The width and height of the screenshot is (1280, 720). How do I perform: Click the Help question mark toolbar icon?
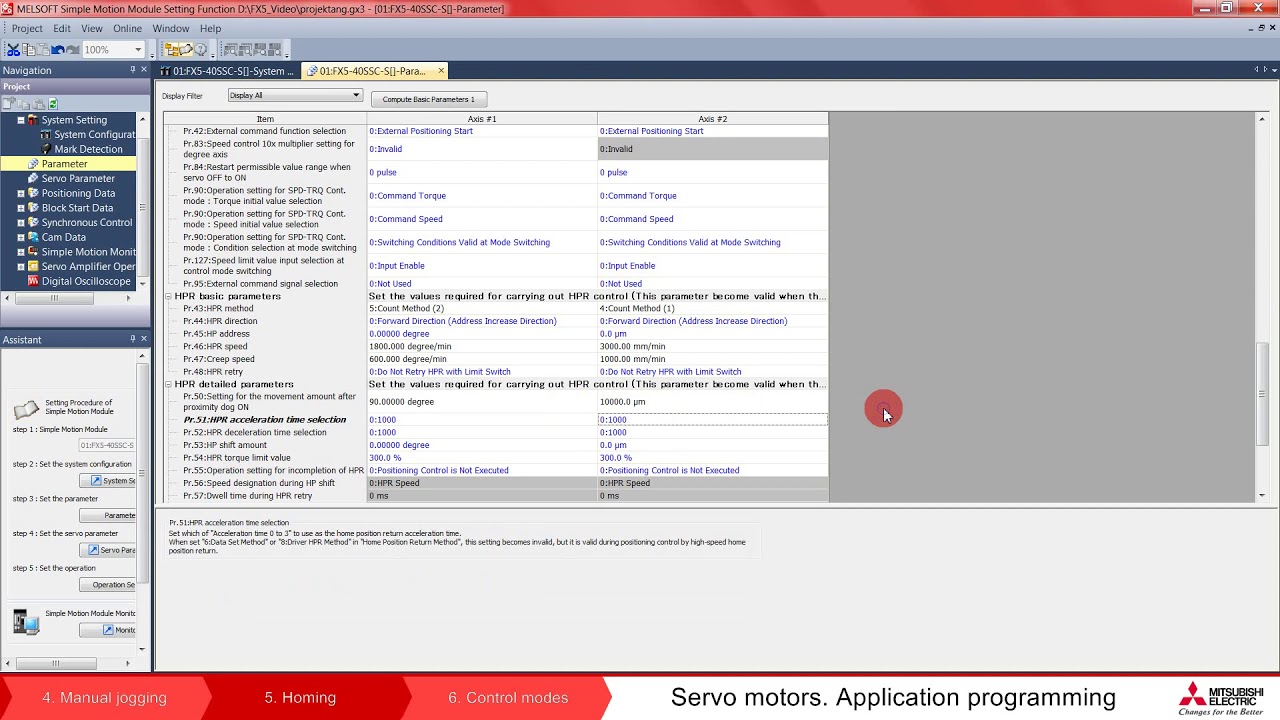[x=200, y=49]
